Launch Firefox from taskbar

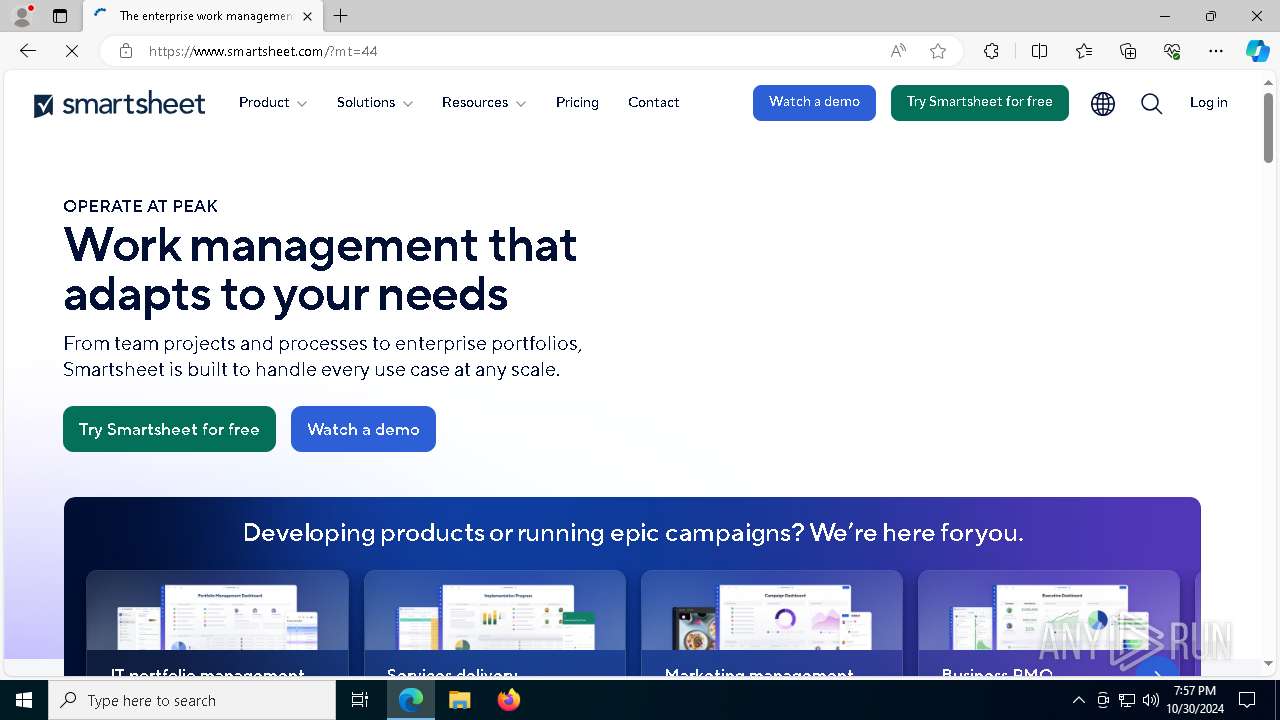point(508,700)
